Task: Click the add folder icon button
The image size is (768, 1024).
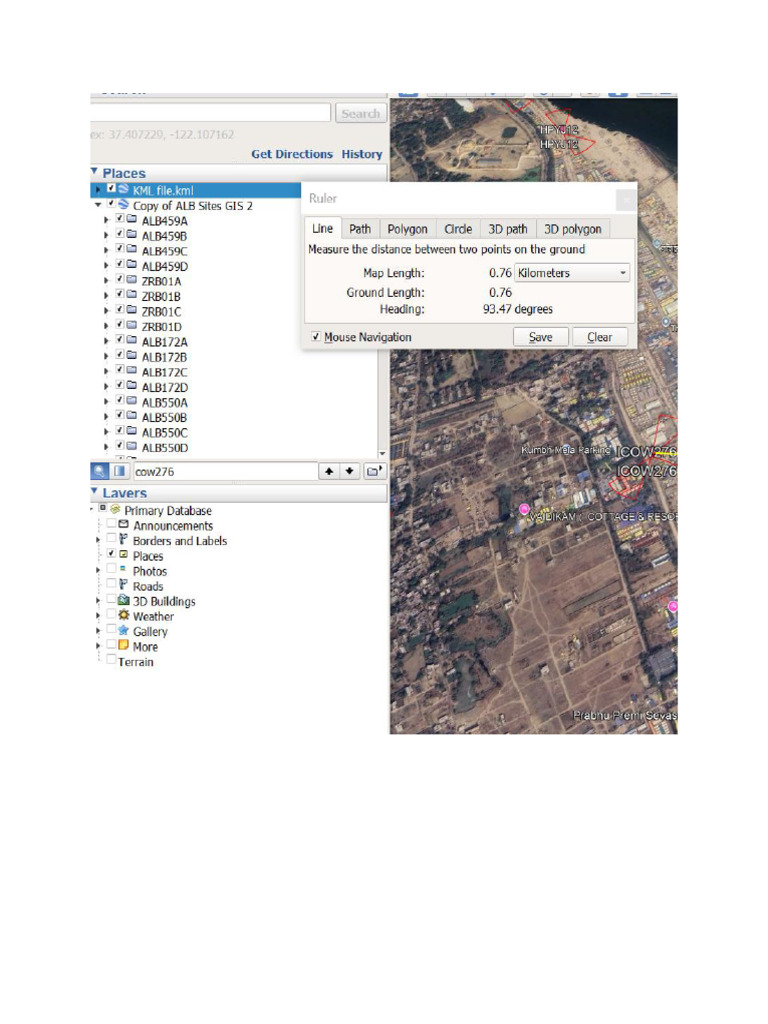Action: point(373,471)
